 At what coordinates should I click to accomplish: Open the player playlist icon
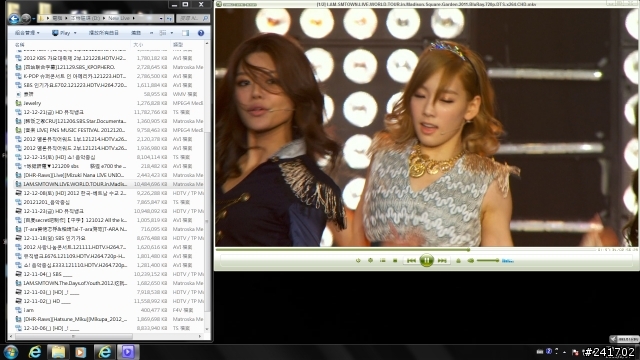click(x=382, y=260)
